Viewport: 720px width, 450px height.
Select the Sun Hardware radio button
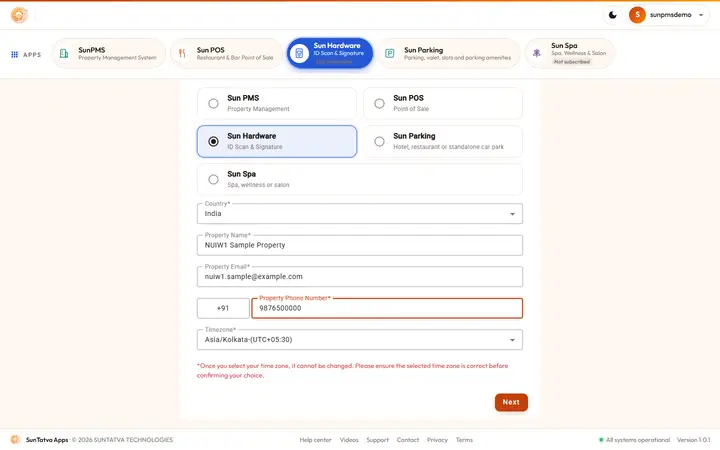click(213, 141)
